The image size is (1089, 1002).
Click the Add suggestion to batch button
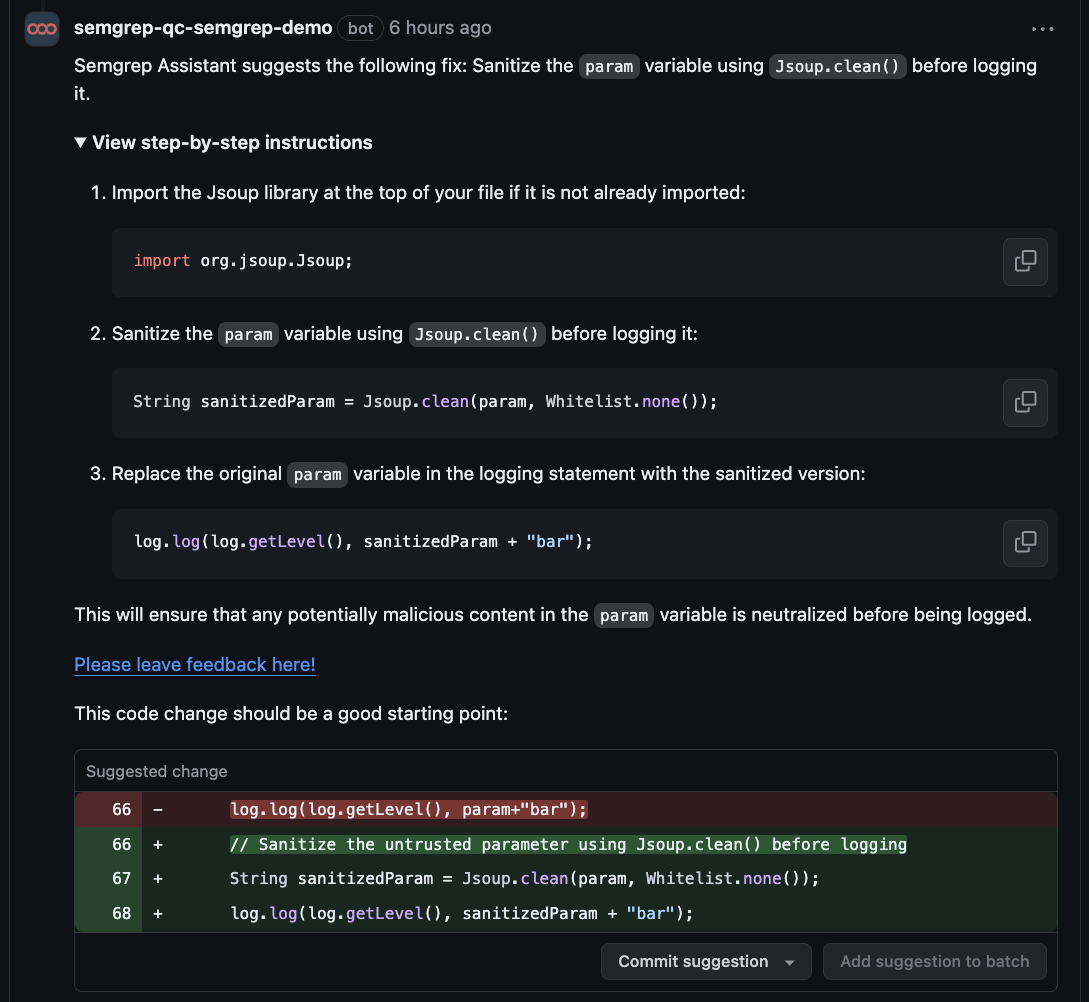(934, 961)
